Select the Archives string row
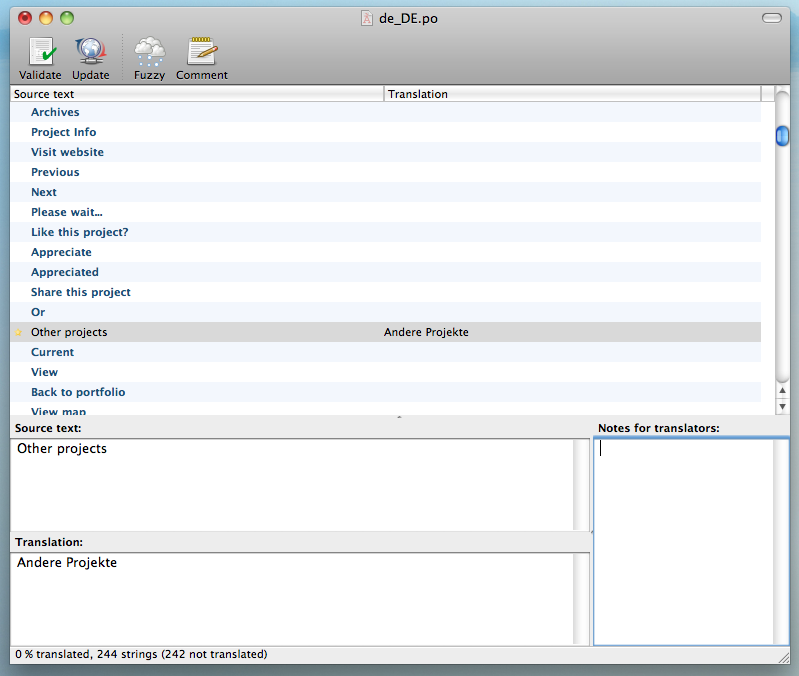The image size is (799, 676). click(x=55, y=112)
